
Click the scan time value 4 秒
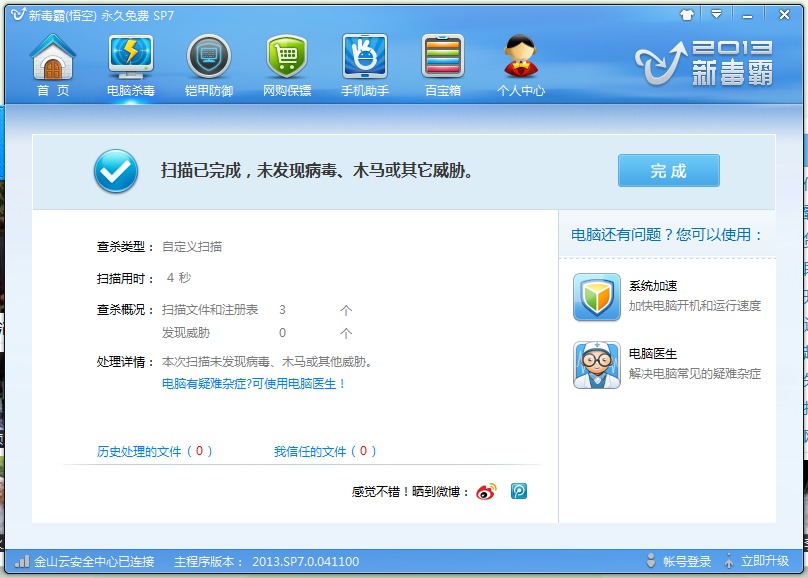[179, 278]
